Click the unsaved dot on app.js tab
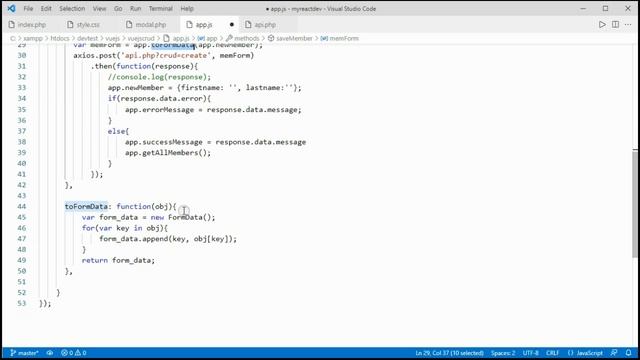This screenshot has height=360, width=640. (231, 24)
